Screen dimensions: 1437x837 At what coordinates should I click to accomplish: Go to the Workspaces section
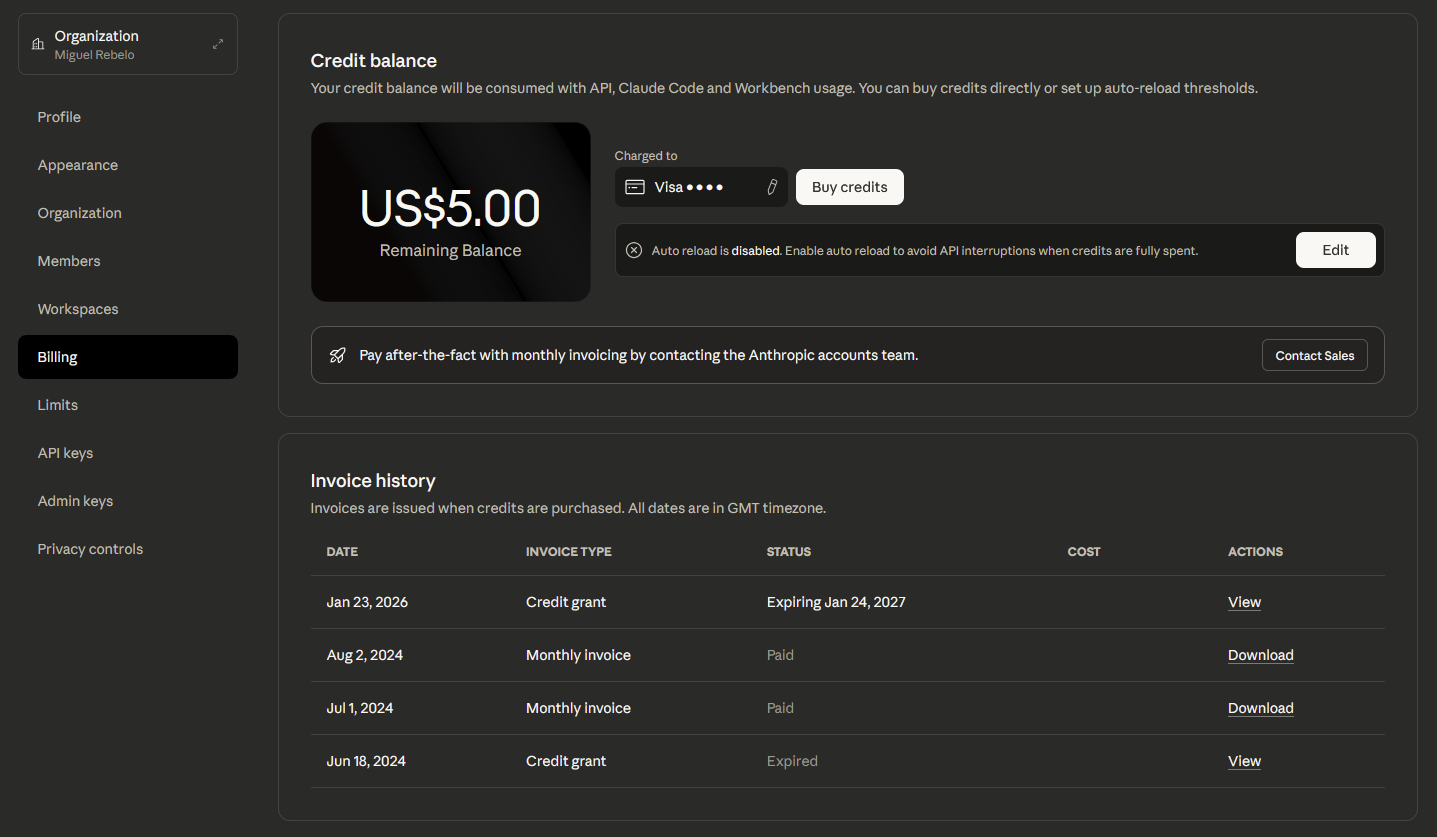tap(77, 308)
